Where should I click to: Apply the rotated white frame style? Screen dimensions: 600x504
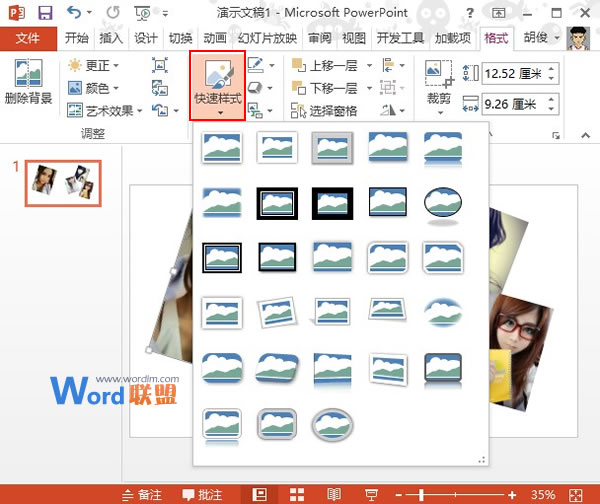point(277,312)
